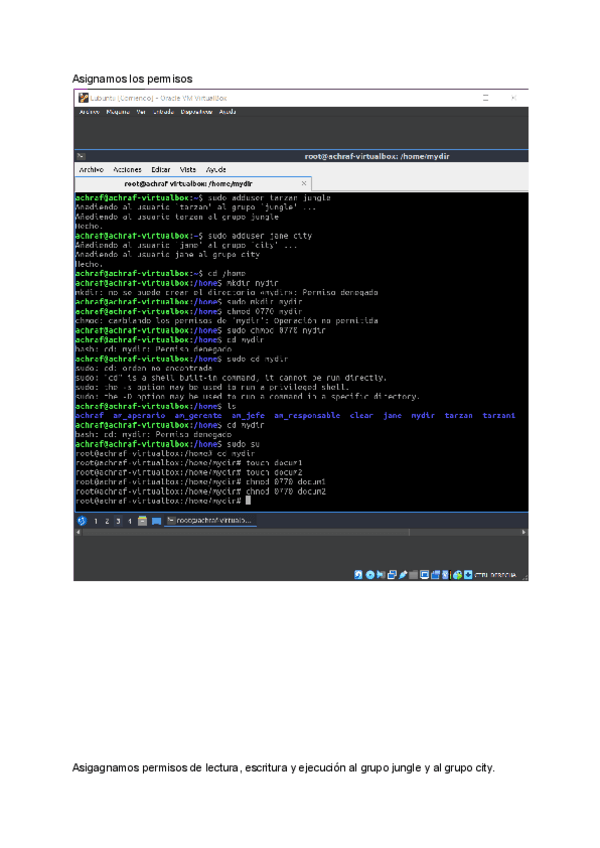This screenshot has width=600, height=848.
Task: Close the root@achraf-virtualbox terminal tab
Action: 304,184
